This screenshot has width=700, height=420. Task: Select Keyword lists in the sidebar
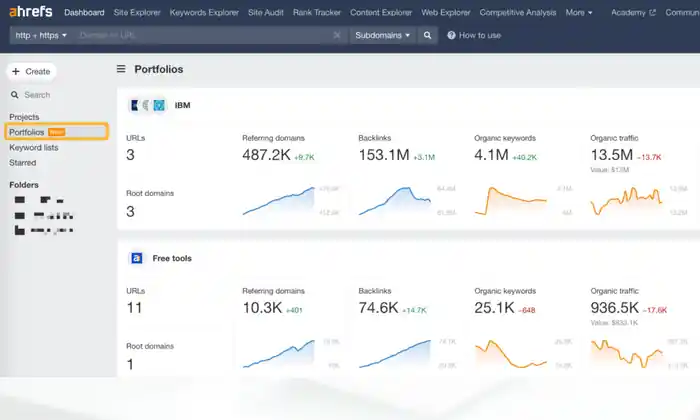click(x=34, y=147)
